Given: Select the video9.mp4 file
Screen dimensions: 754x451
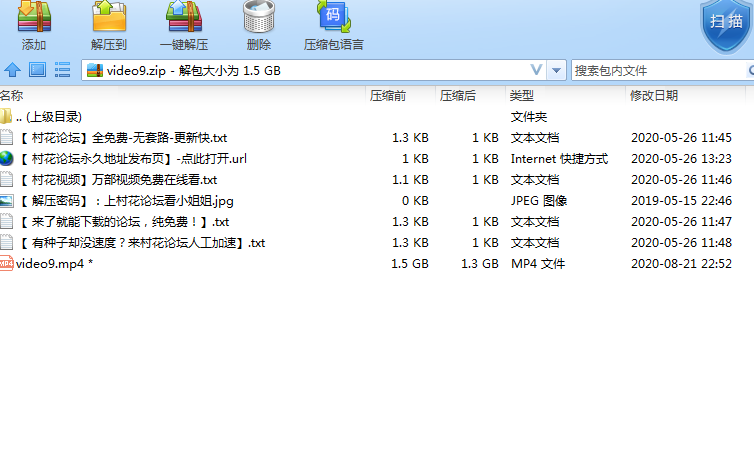Looking at the screenshot, I should 50,263.
